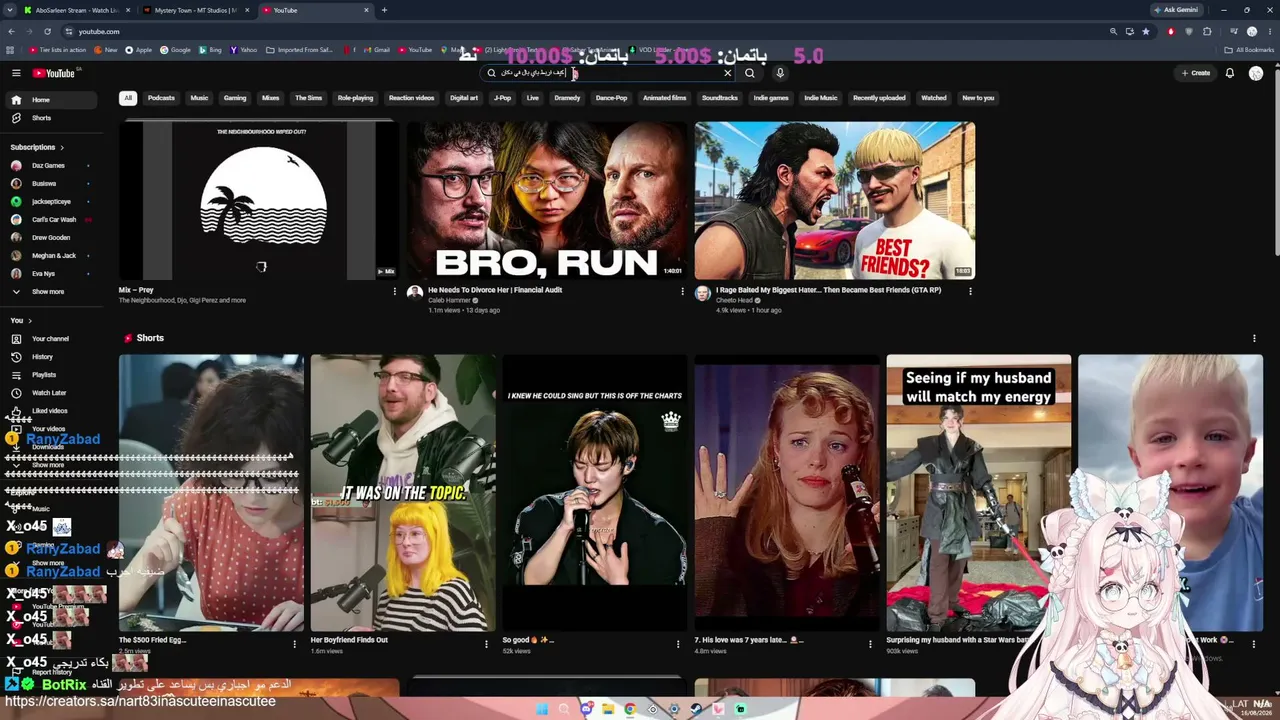Select the J-Pop filter chip
This screenshot has height=720, width=1280.
point(502,98)
